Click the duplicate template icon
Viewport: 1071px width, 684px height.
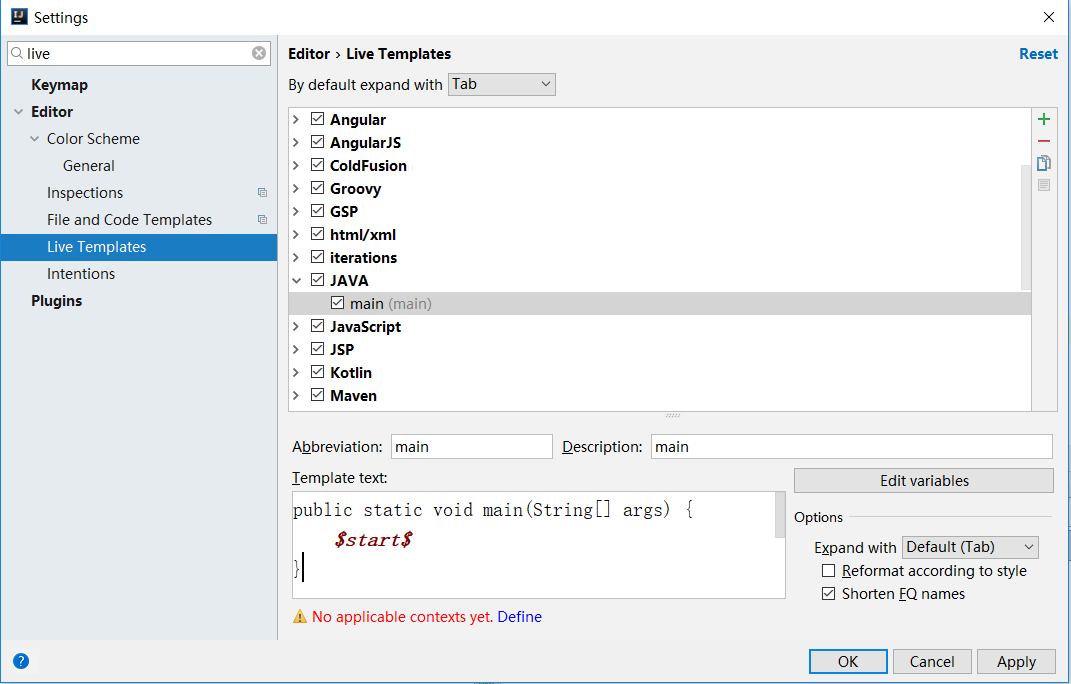(x=1044, y=163)
